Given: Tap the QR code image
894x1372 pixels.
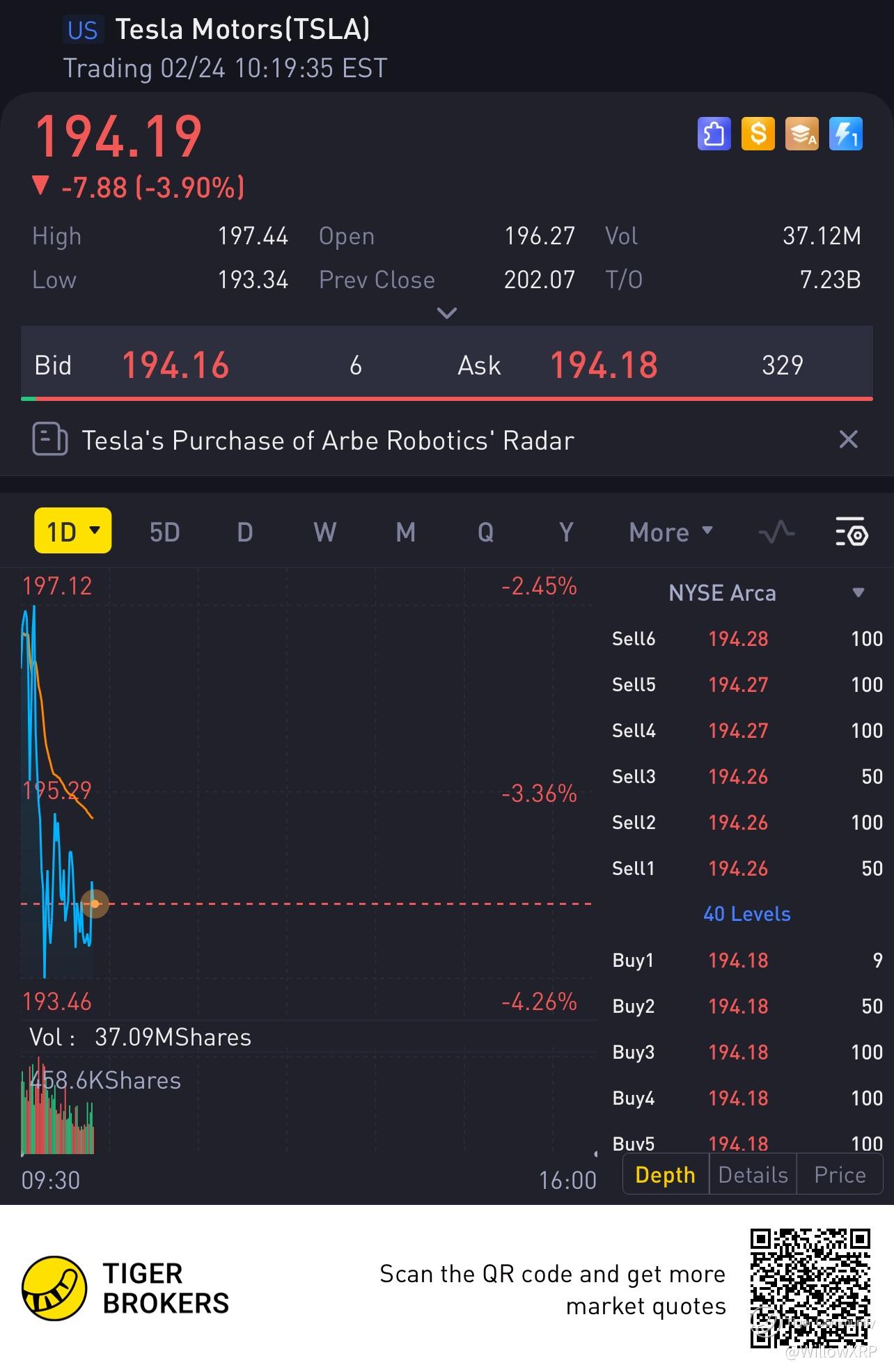Looking at the screenshot, I should click(810, 1288).
